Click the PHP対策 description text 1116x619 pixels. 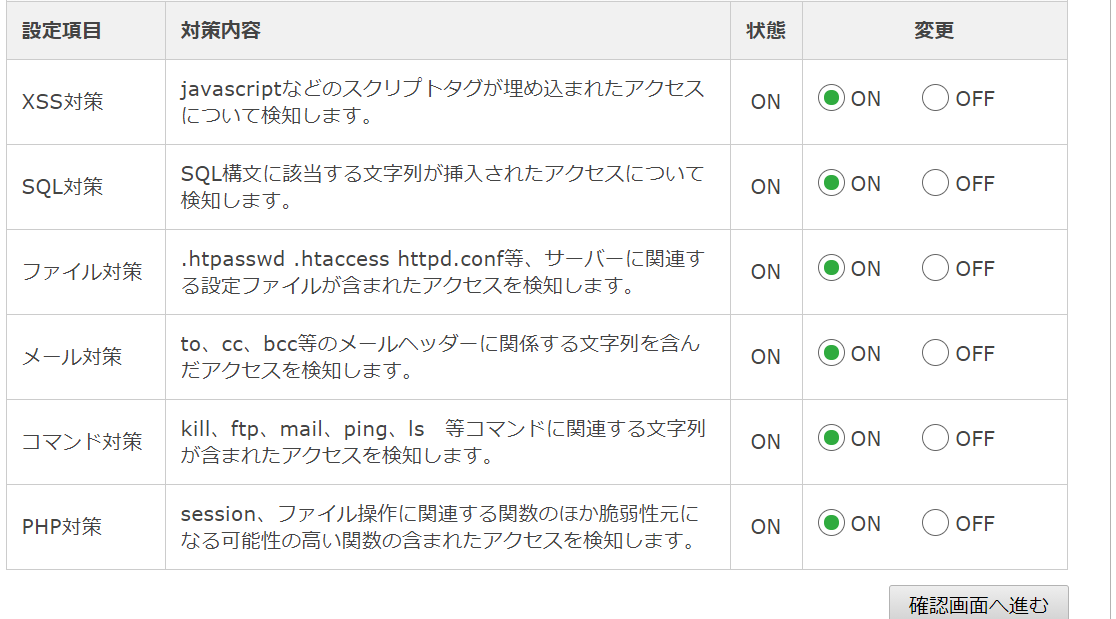pyautogui.click(x=441, y=527)
